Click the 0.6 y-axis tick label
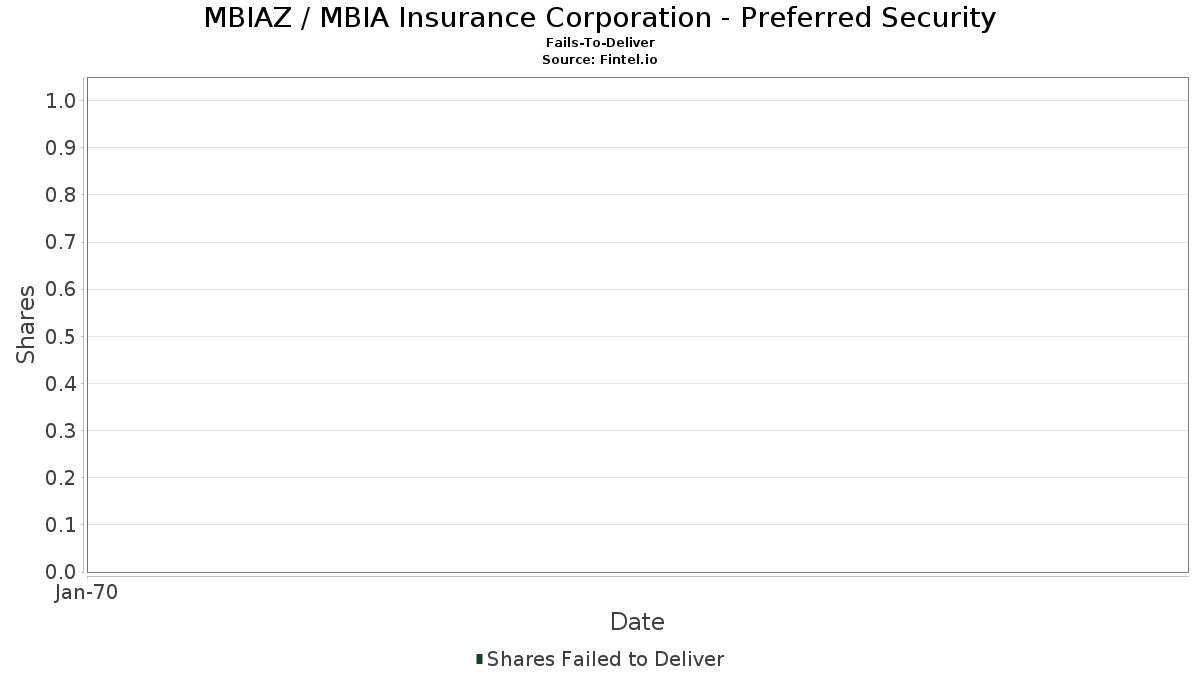 [61, 289]
